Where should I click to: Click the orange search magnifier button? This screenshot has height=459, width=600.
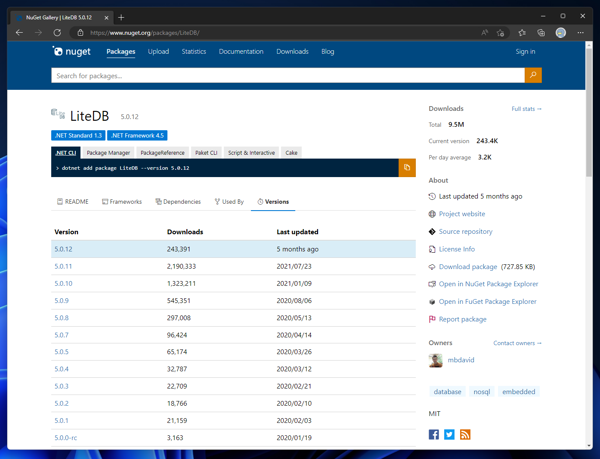pos(533,75)
